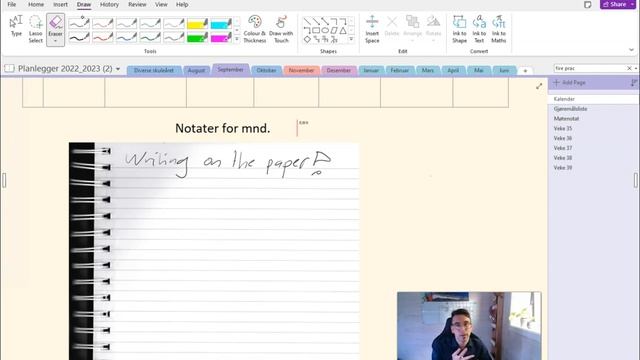640x360 pixels.
Task: Open the Arrange dropdown
Action: (x=412, y=29)
